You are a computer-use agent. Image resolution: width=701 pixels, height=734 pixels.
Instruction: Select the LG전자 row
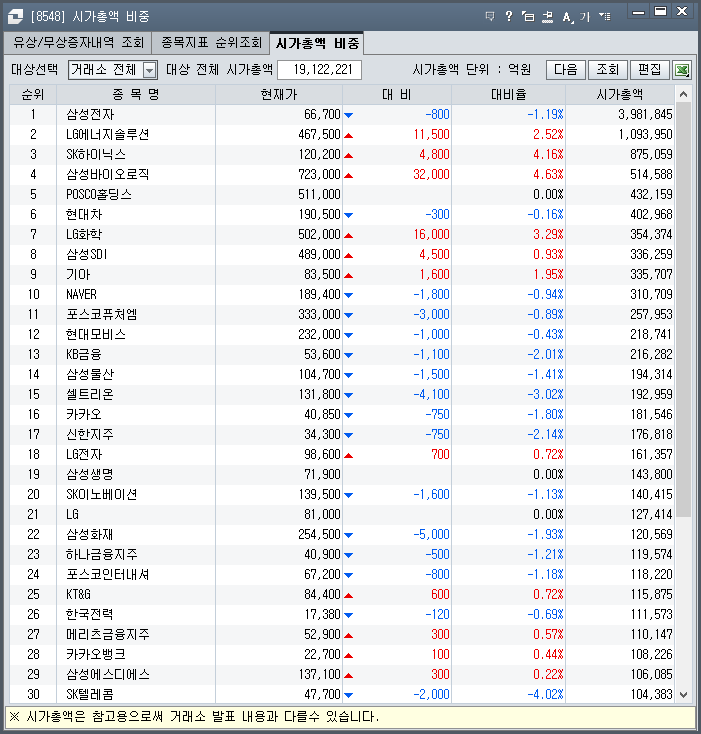(342, 455)
